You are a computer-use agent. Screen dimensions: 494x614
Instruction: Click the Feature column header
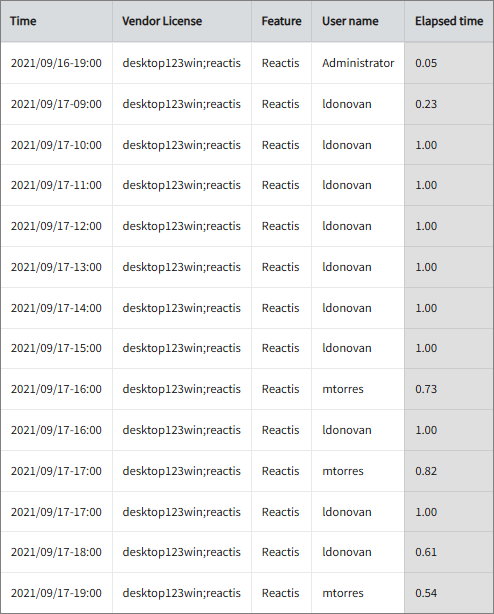[x=281, y=21]
